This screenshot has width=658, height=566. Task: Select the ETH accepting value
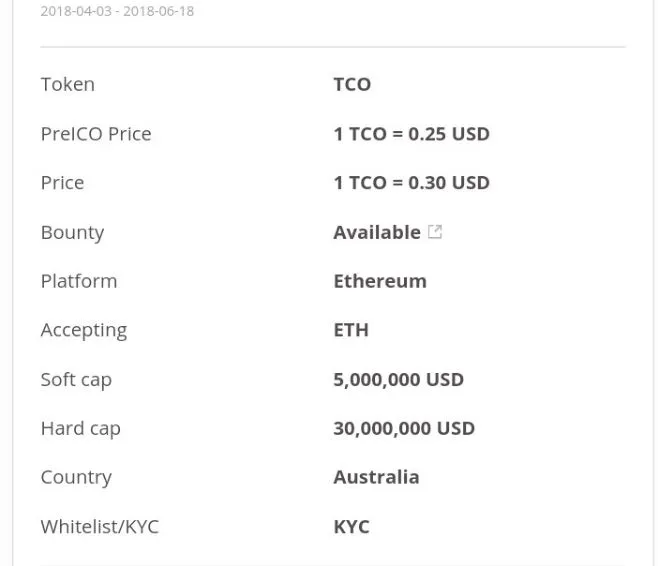[x=351, y=330]
